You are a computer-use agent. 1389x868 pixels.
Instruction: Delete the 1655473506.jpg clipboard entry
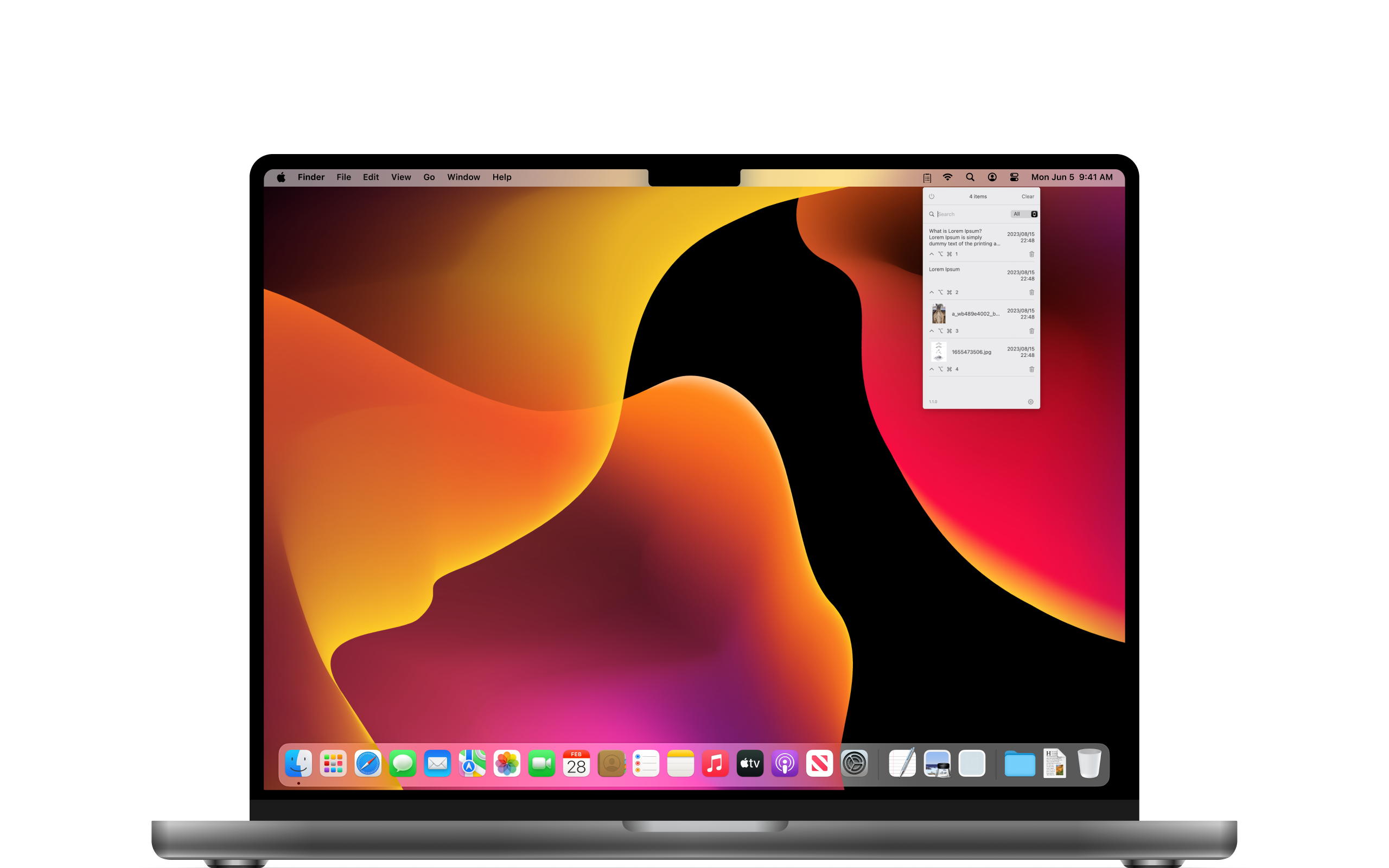coord(1031,369)
